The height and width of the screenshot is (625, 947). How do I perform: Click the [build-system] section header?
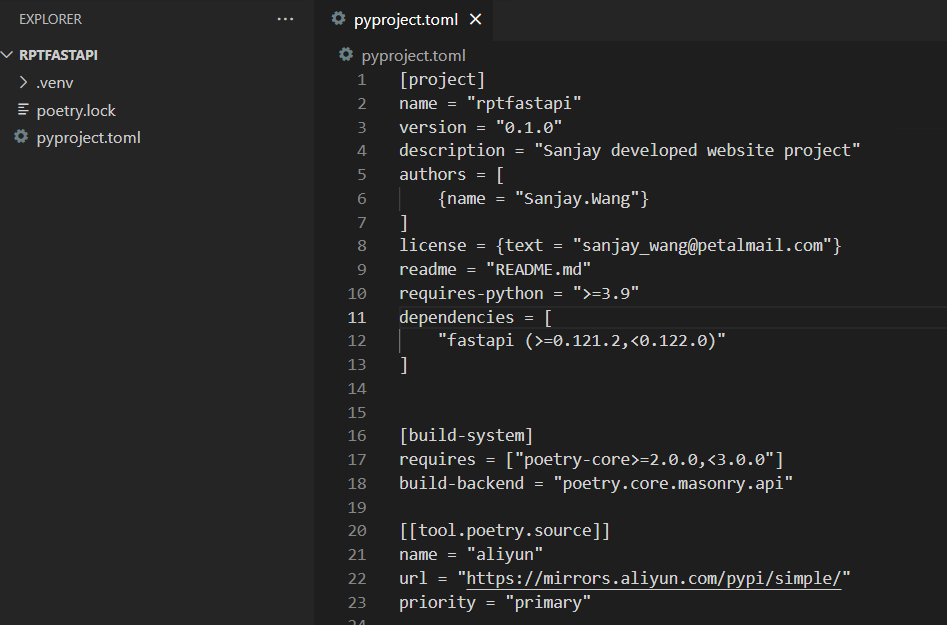(x=466, y=436)
